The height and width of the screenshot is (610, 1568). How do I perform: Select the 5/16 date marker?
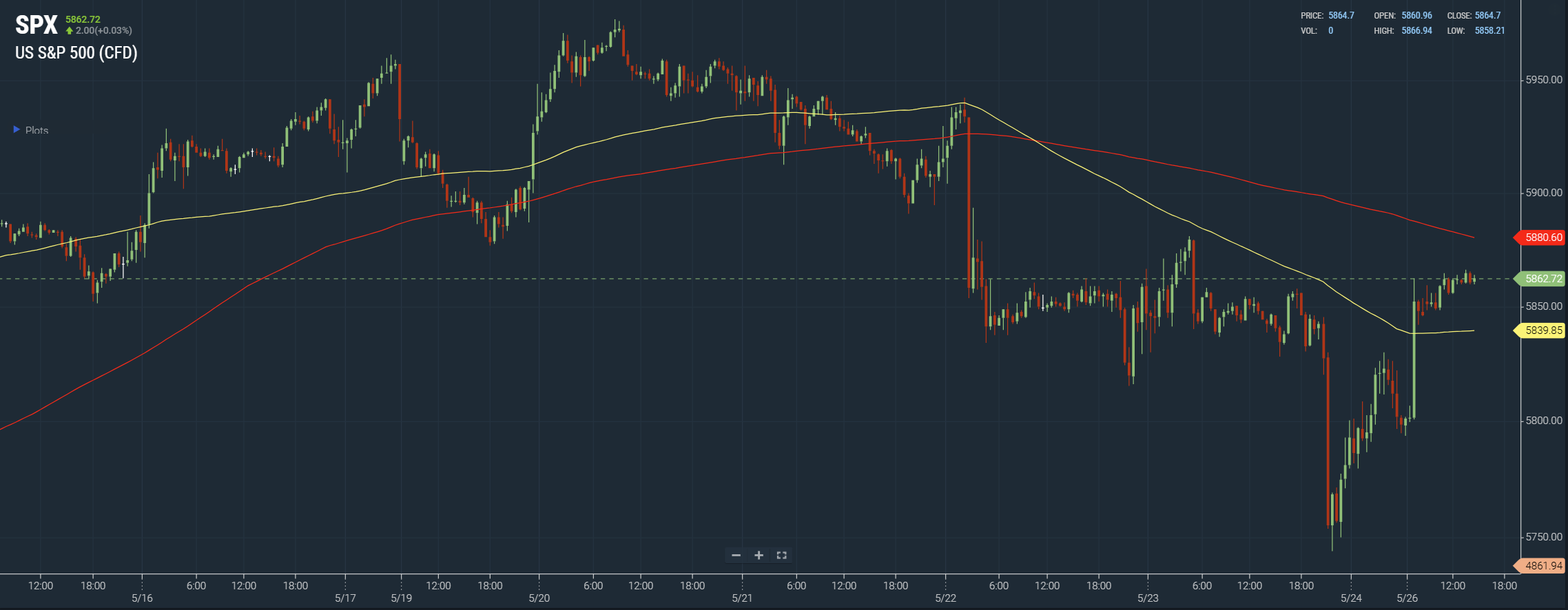tap(142, 598)
